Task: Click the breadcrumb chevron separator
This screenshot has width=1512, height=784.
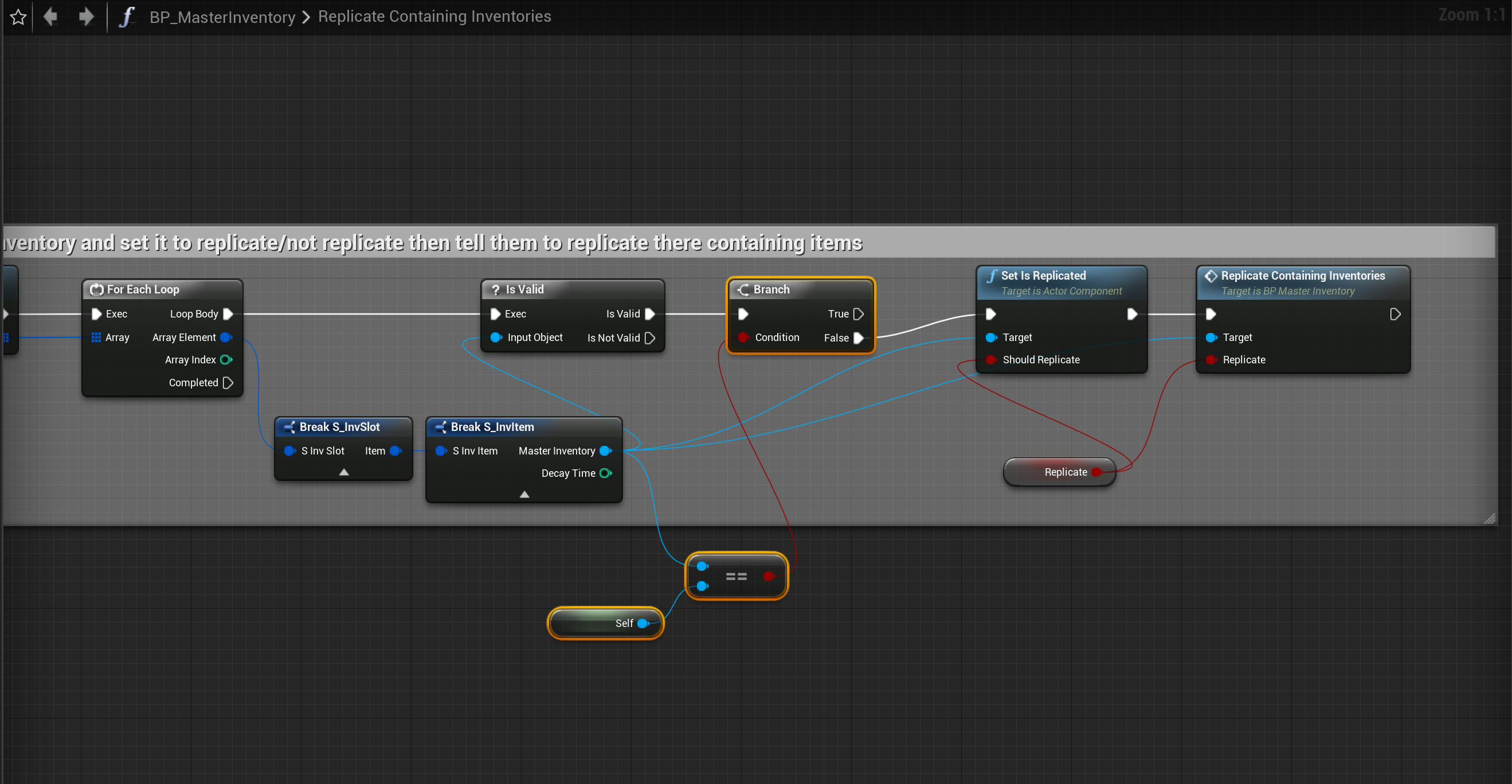Action: (x=306, y=17)
